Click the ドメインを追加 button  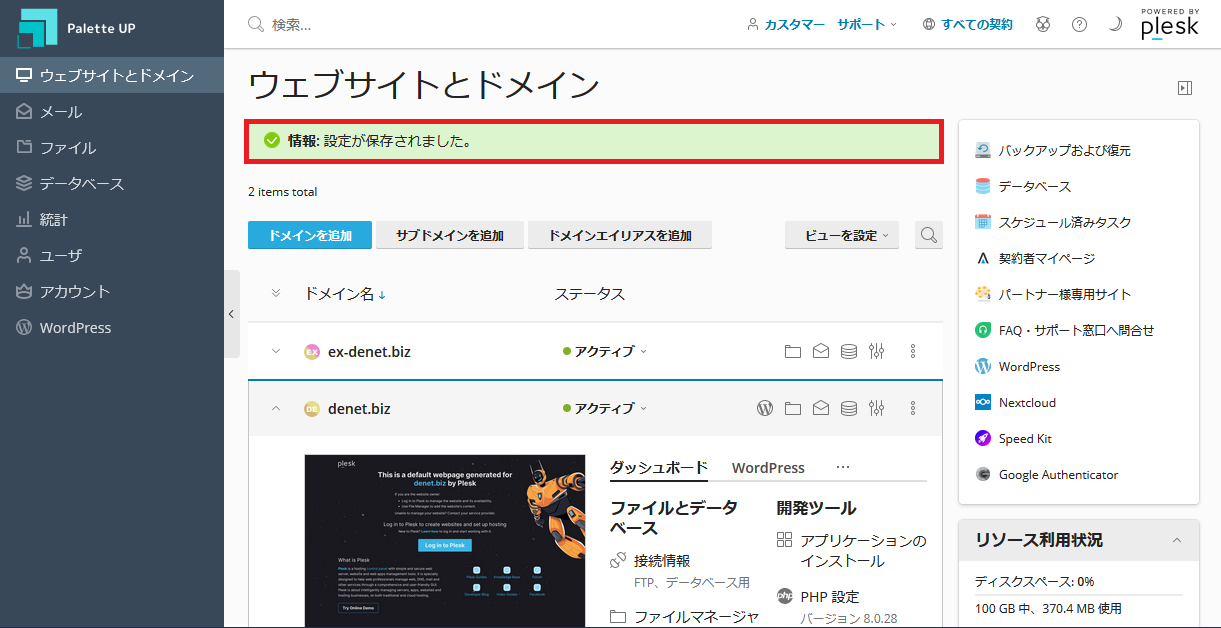click(x=310, y=235)
